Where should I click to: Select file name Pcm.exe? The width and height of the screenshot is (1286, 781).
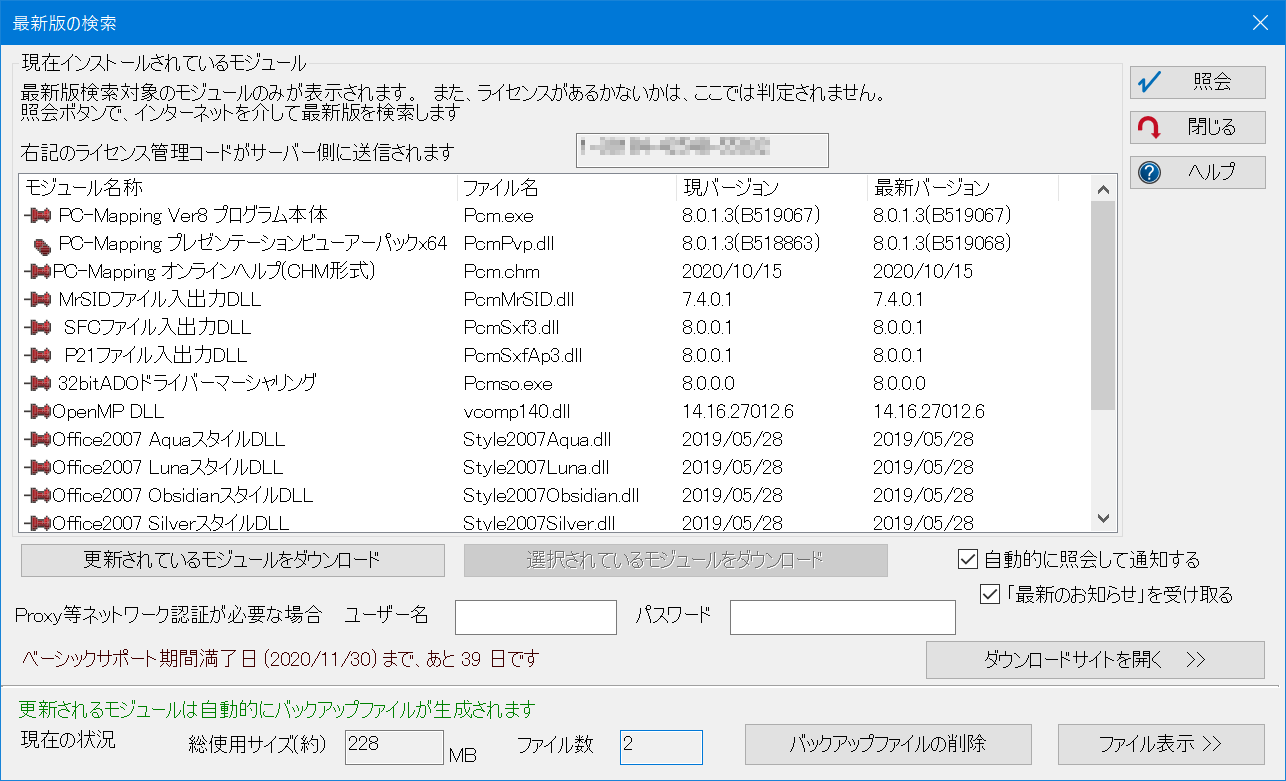tap(498, 215)
